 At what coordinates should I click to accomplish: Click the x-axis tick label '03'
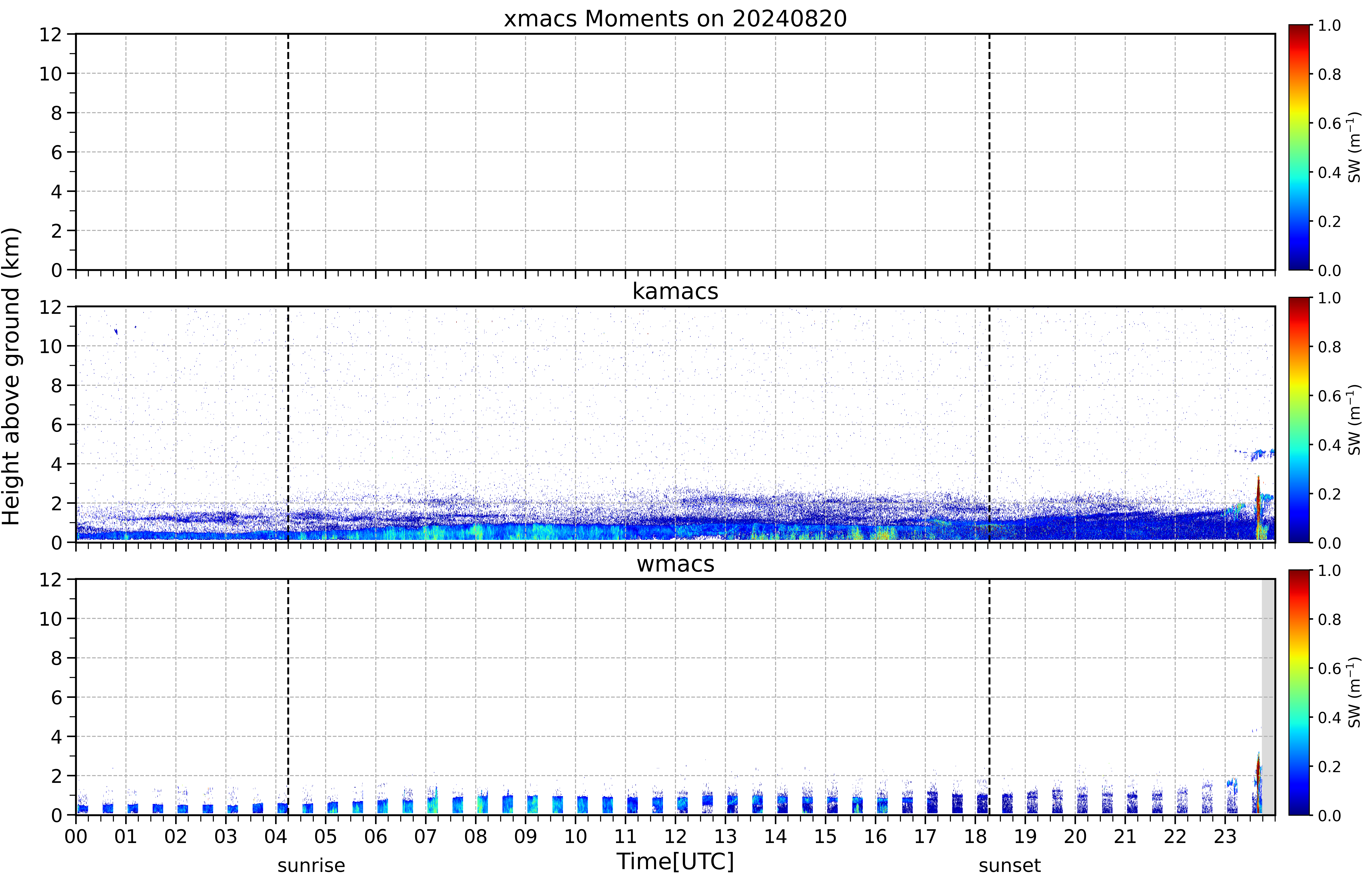click(226, 836)
